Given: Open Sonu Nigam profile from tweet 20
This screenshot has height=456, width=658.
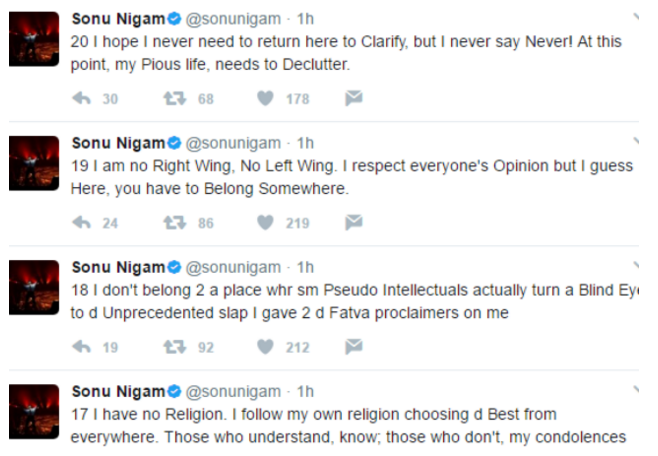Looking at the screenshot, I should 117,18.
